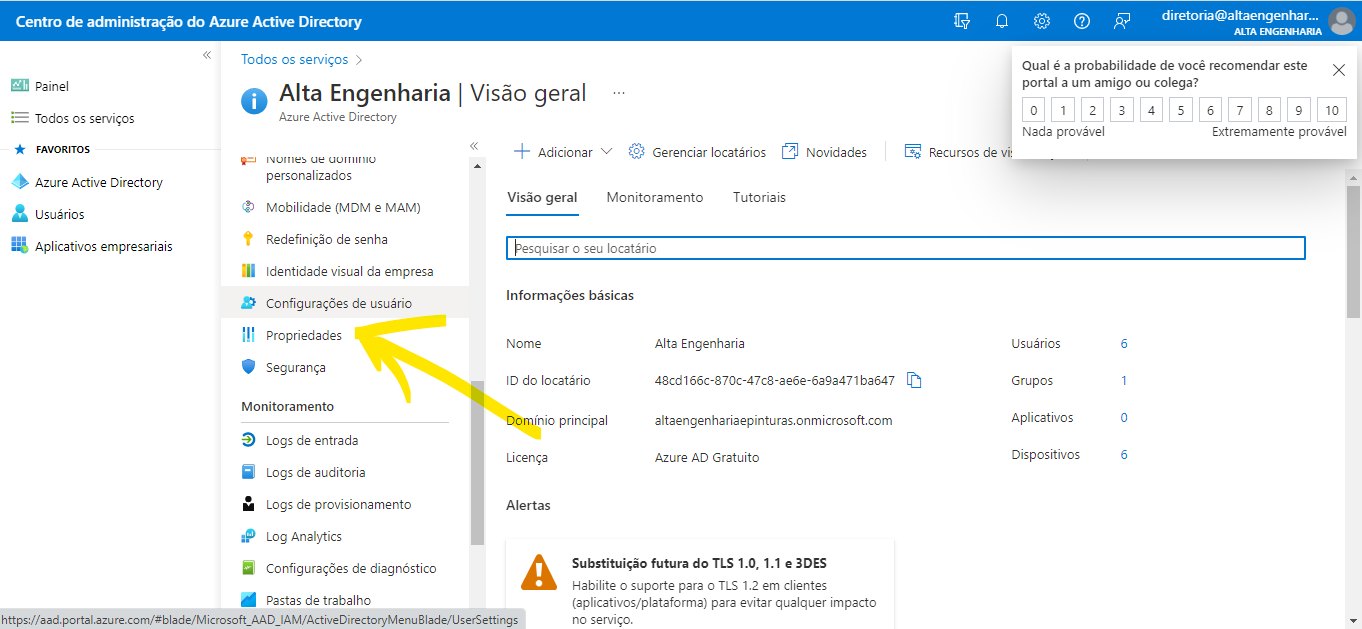This screenshot has height=629, width=1362.
Task: Select rating 9 in the survey
Action: 1299,110
